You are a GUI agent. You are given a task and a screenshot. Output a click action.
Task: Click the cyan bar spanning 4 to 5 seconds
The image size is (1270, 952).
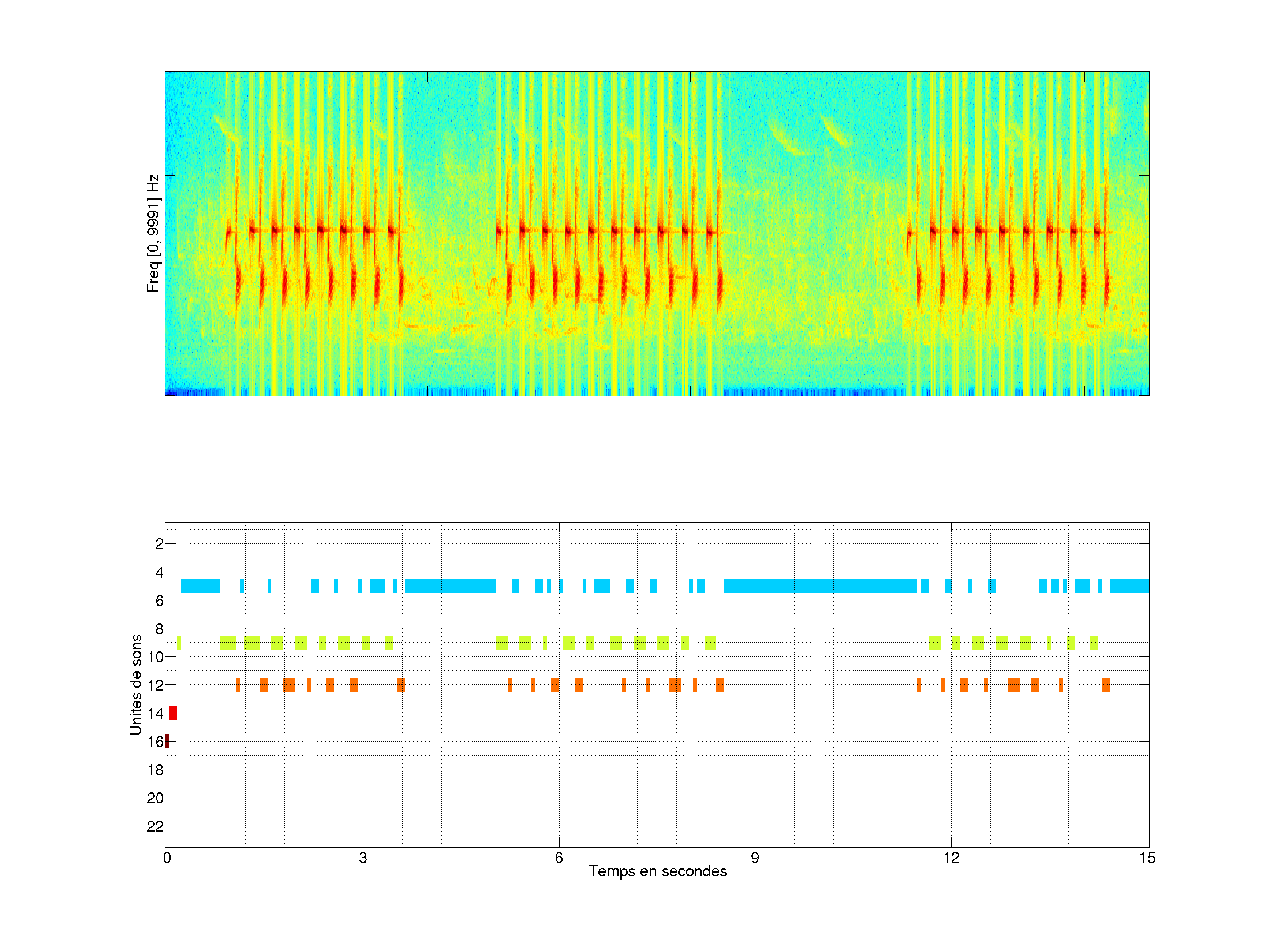click(450, 586)
